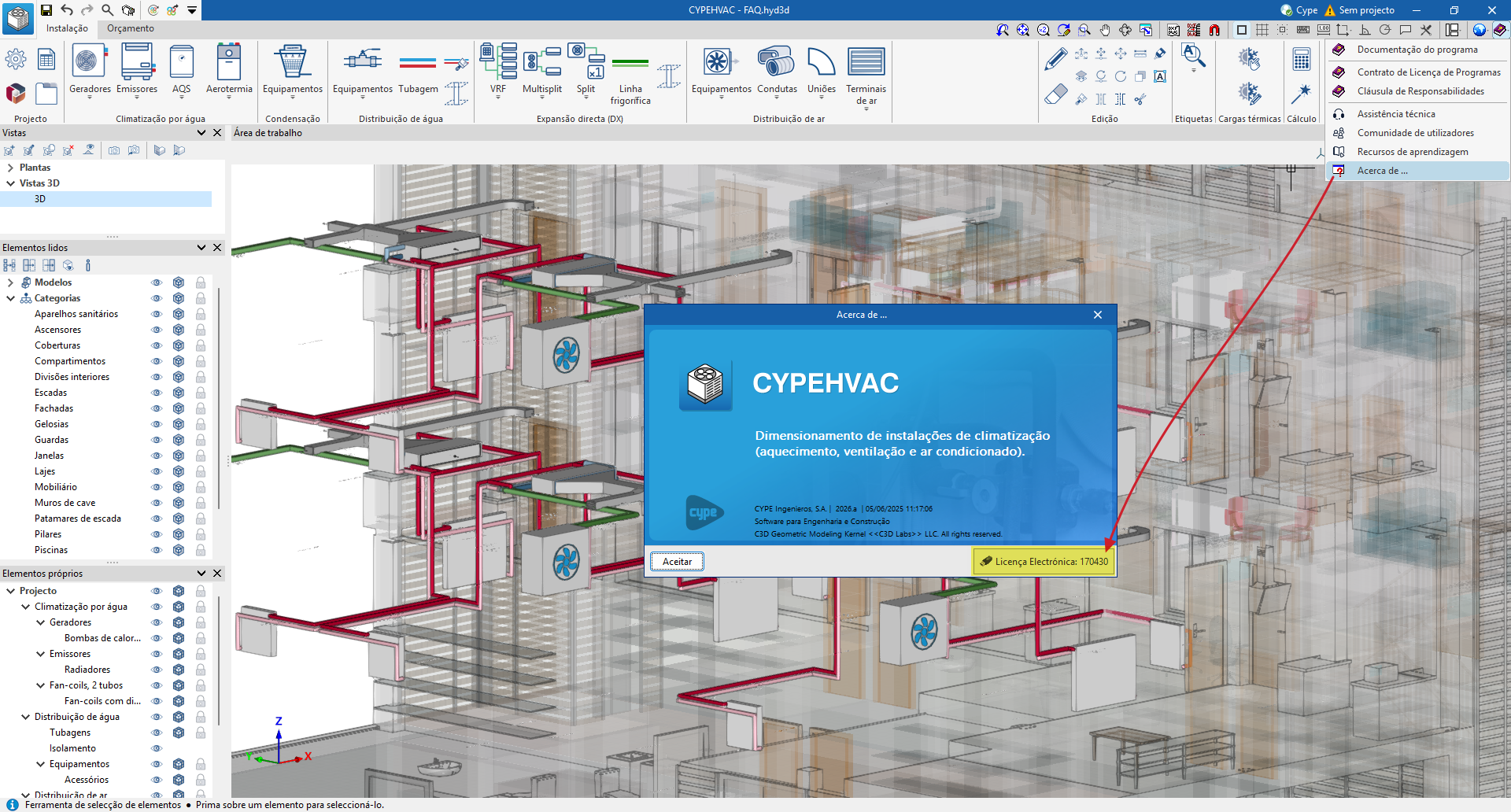This screenshot has height=812, width=1511.
Task: Open the Aerotermia equipment tool
Action: point(228,63)
